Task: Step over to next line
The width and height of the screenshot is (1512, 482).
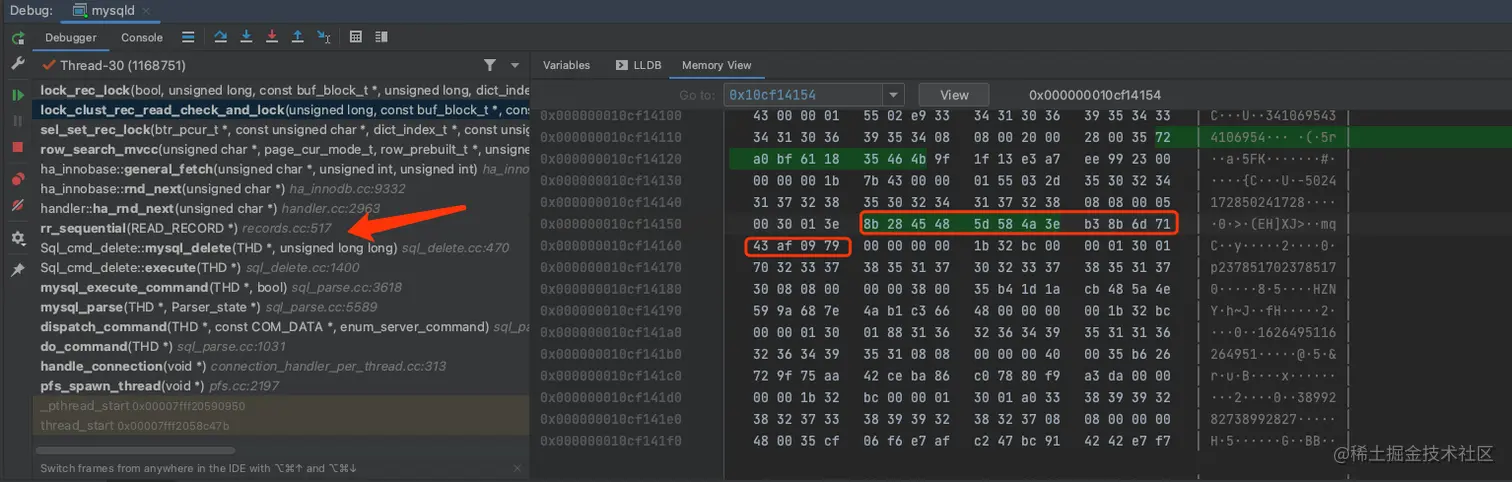Action: click(221, 37)
